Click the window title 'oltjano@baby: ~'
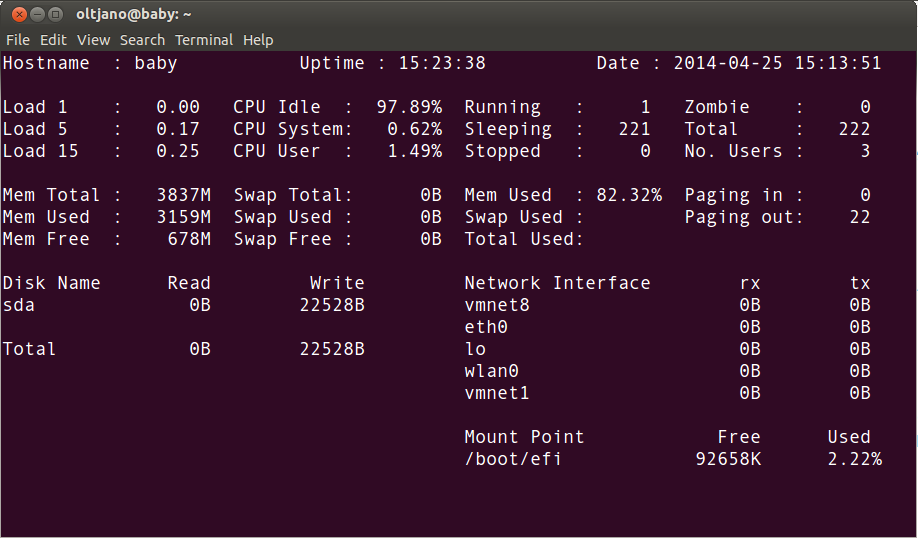The image size is (918, 539). (x=133, y=14)
